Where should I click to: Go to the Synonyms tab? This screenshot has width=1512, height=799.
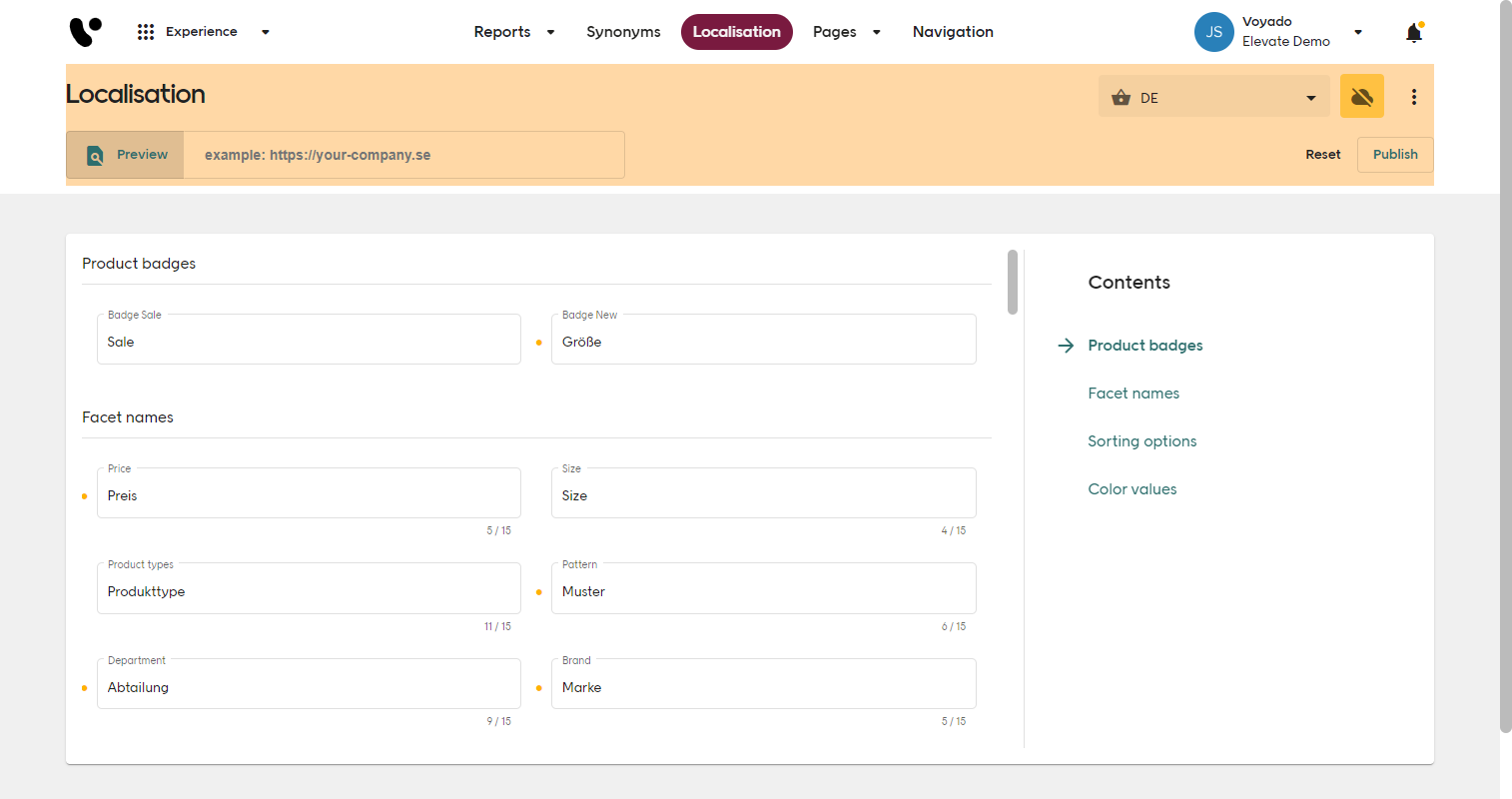click(x=623, y=32)
